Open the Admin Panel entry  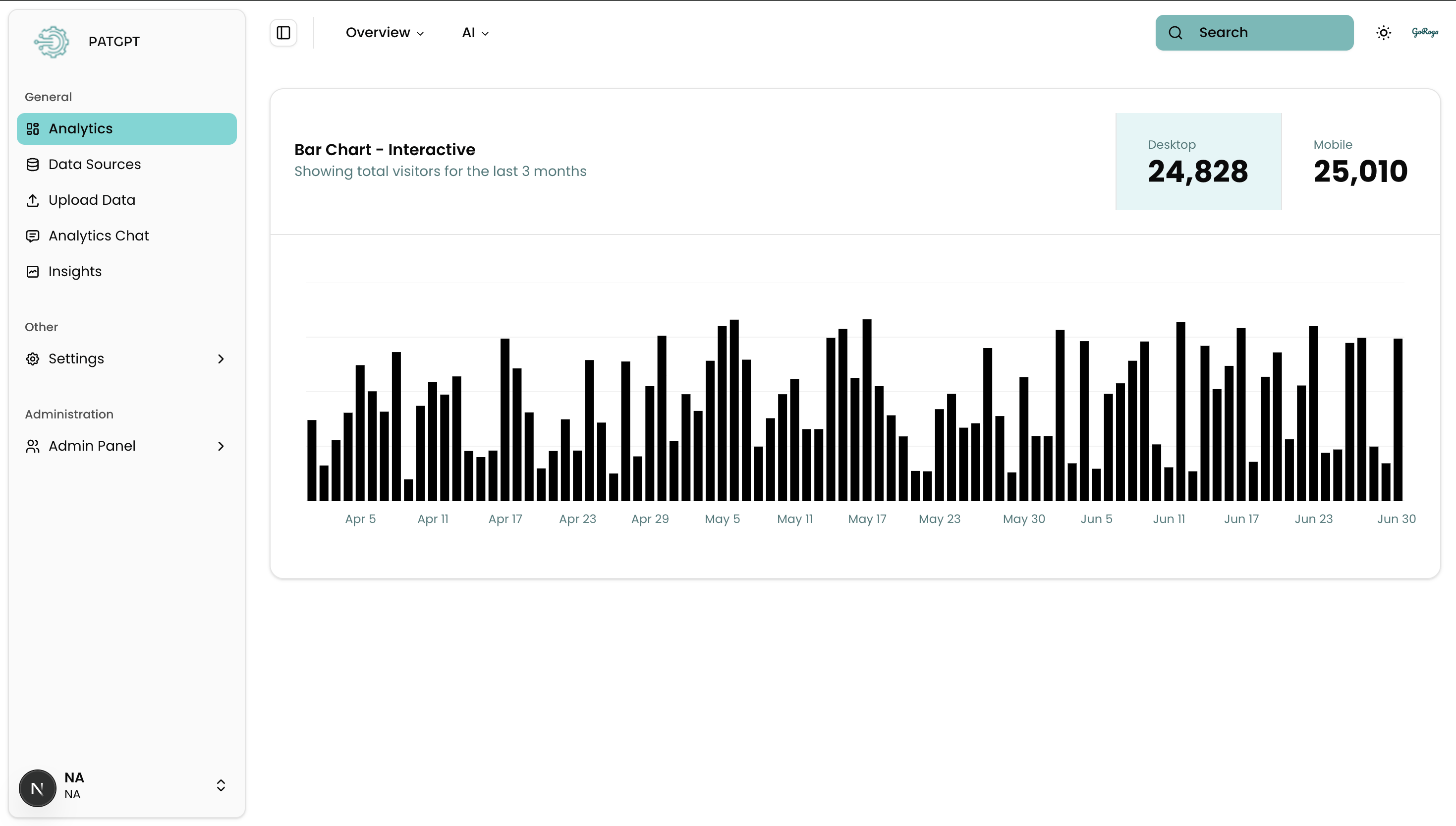coord(127,447)
